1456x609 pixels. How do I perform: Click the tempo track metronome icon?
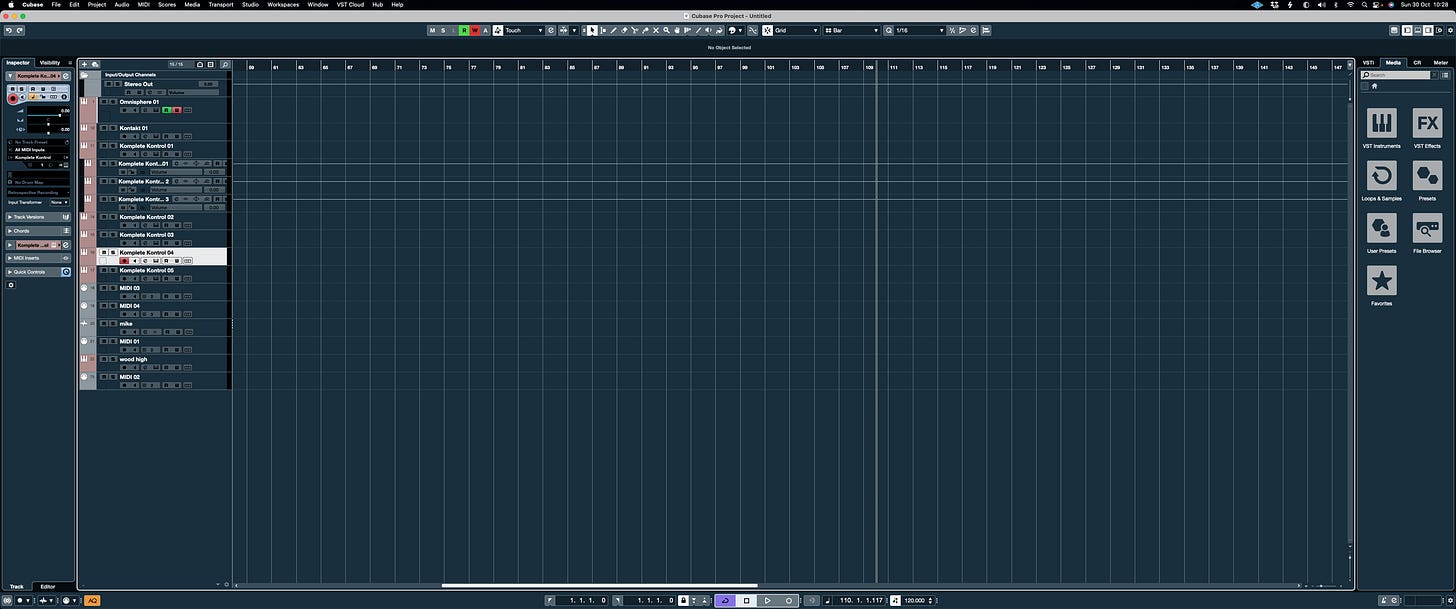[895, 600]
